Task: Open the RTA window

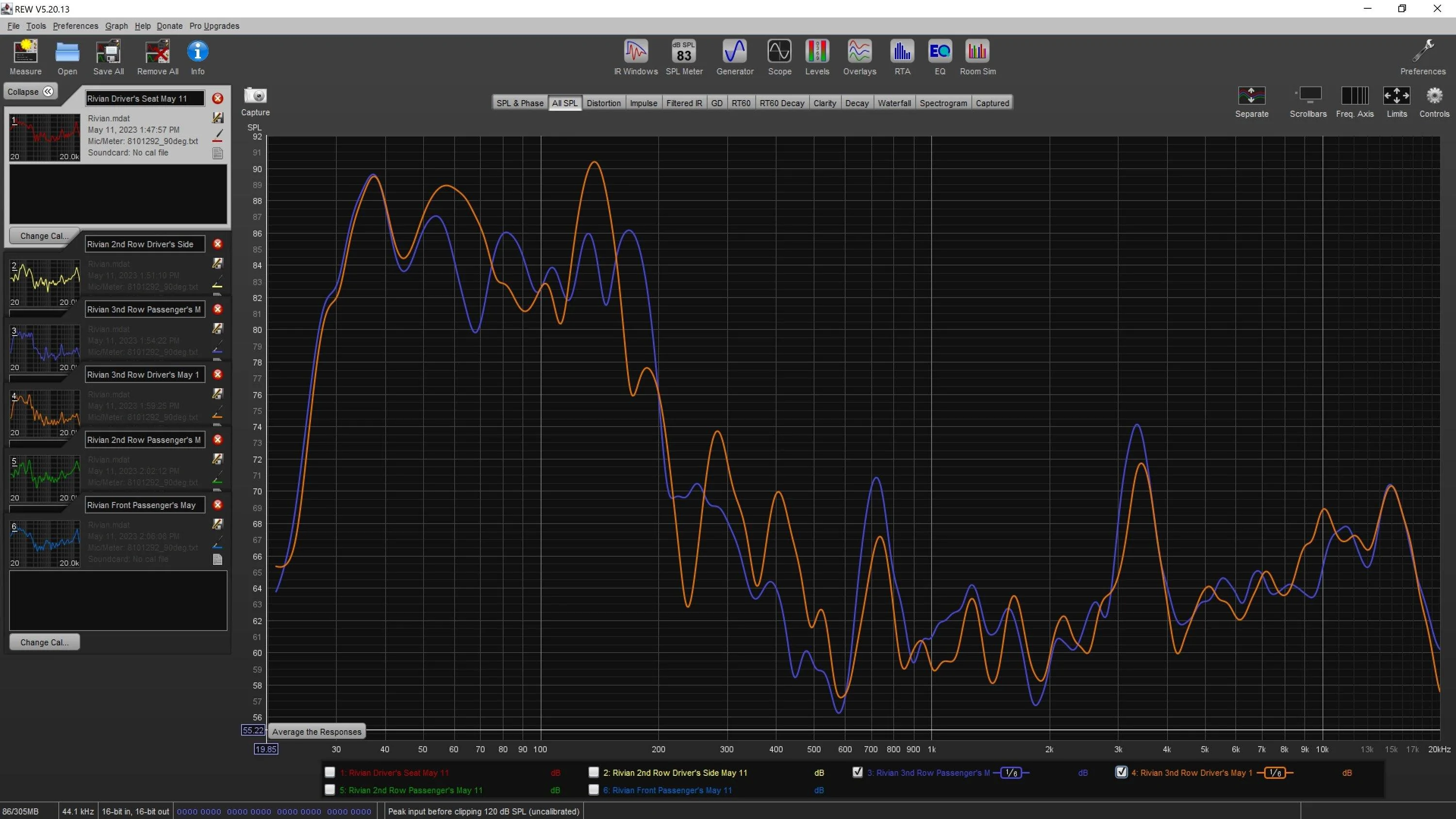Action: point(902,51)
